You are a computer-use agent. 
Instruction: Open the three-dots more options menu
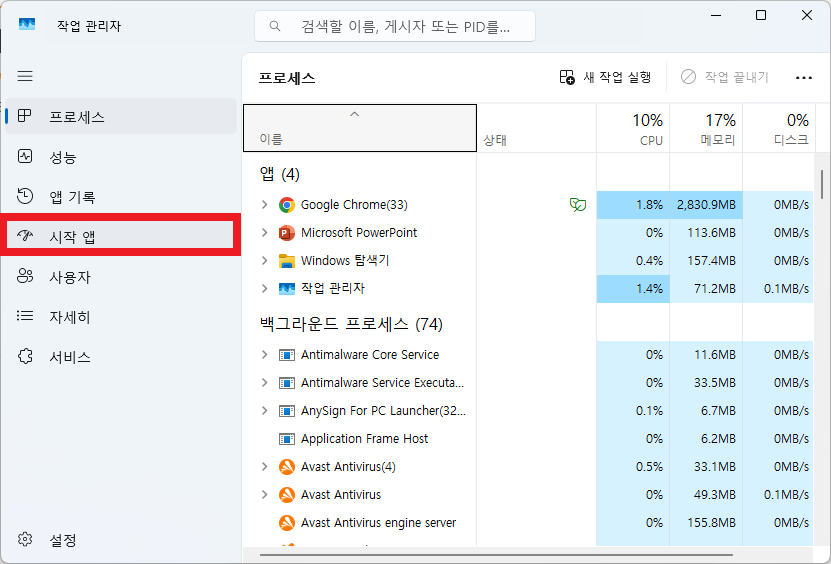click(x=804, y=77)
